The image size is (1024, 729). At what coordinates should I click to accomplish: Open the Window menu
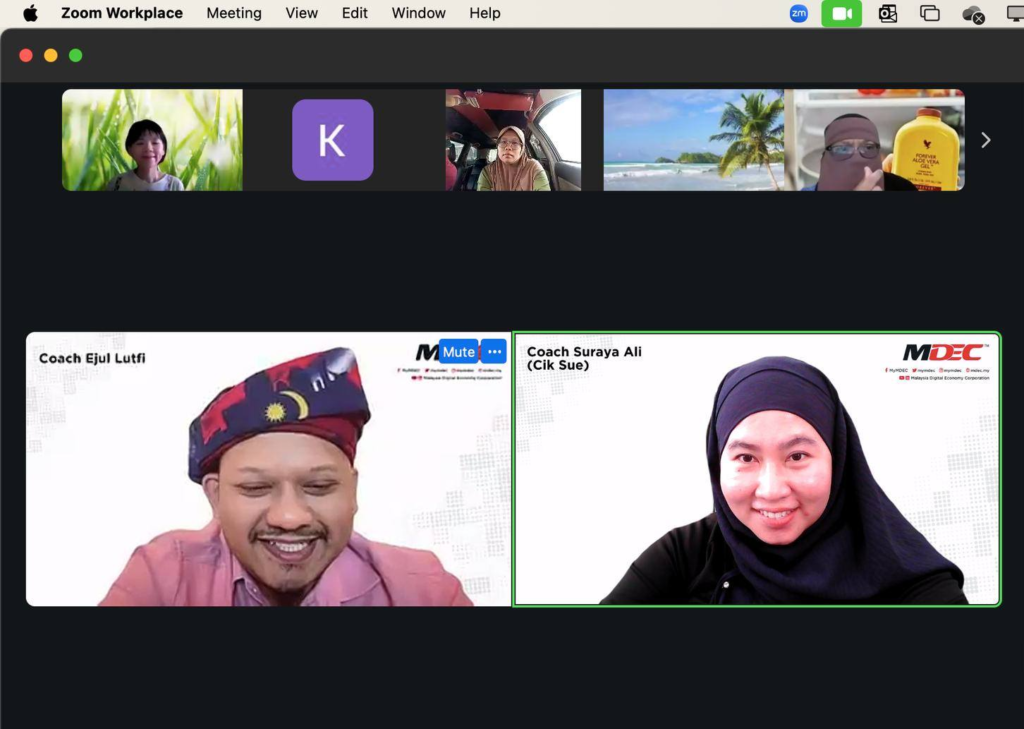(418, 13)
